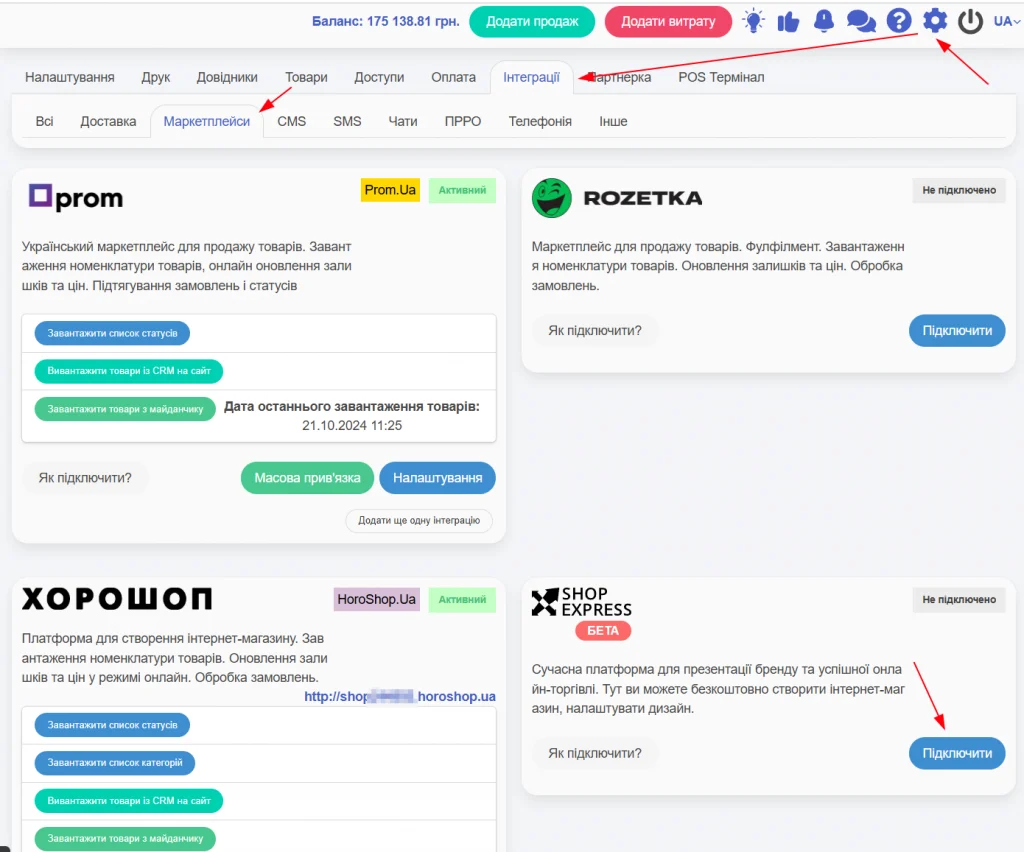
Task: Click Shop Express Не підключено badge
Action: [x=959, y=599]
